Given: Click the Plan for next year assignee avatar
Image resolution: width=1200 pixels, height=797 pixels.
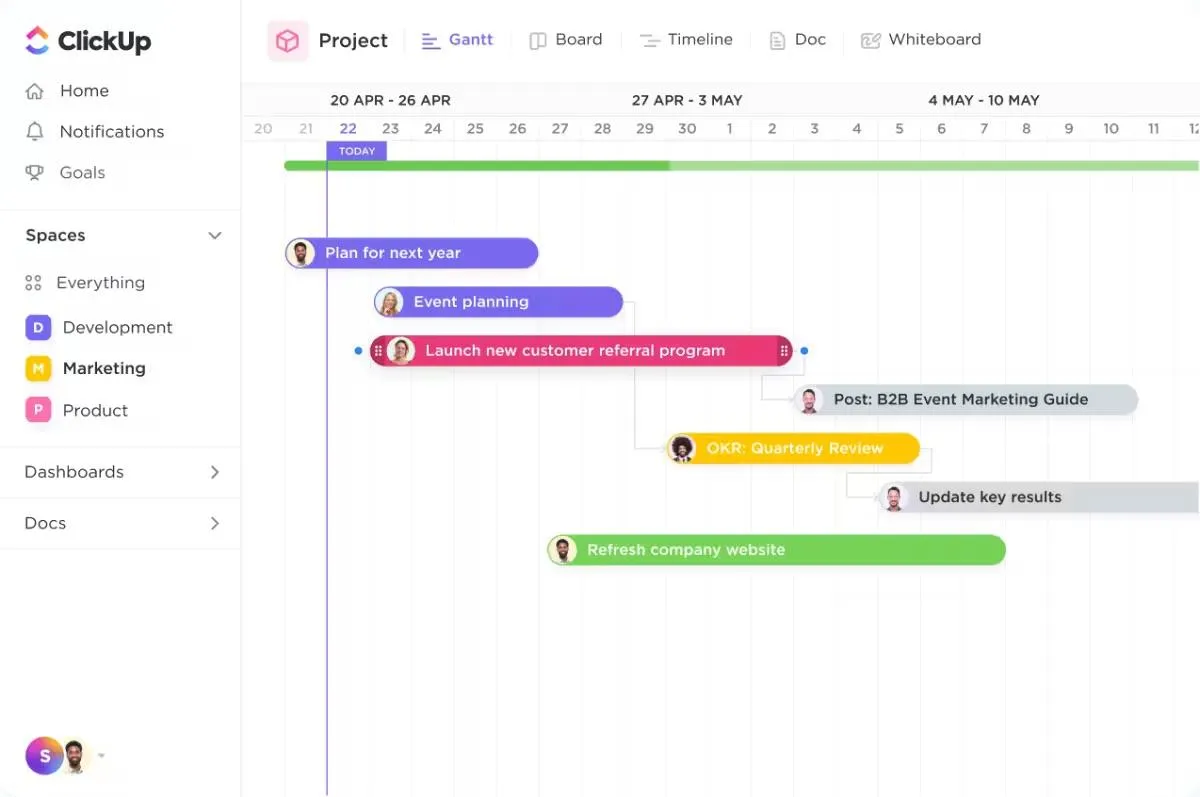Looking at the screenshot, I should [300, 253].
